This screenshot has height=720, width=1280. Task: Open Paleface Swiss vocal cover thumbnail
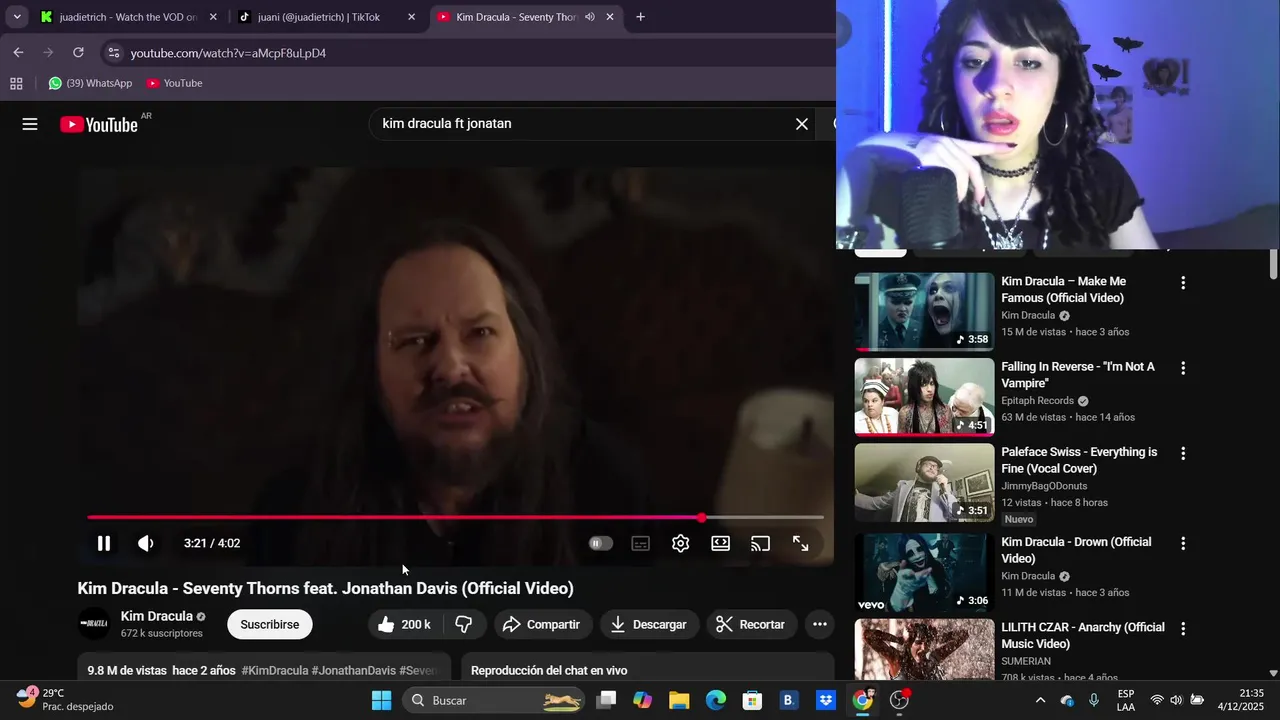click(x=924, y=482)
